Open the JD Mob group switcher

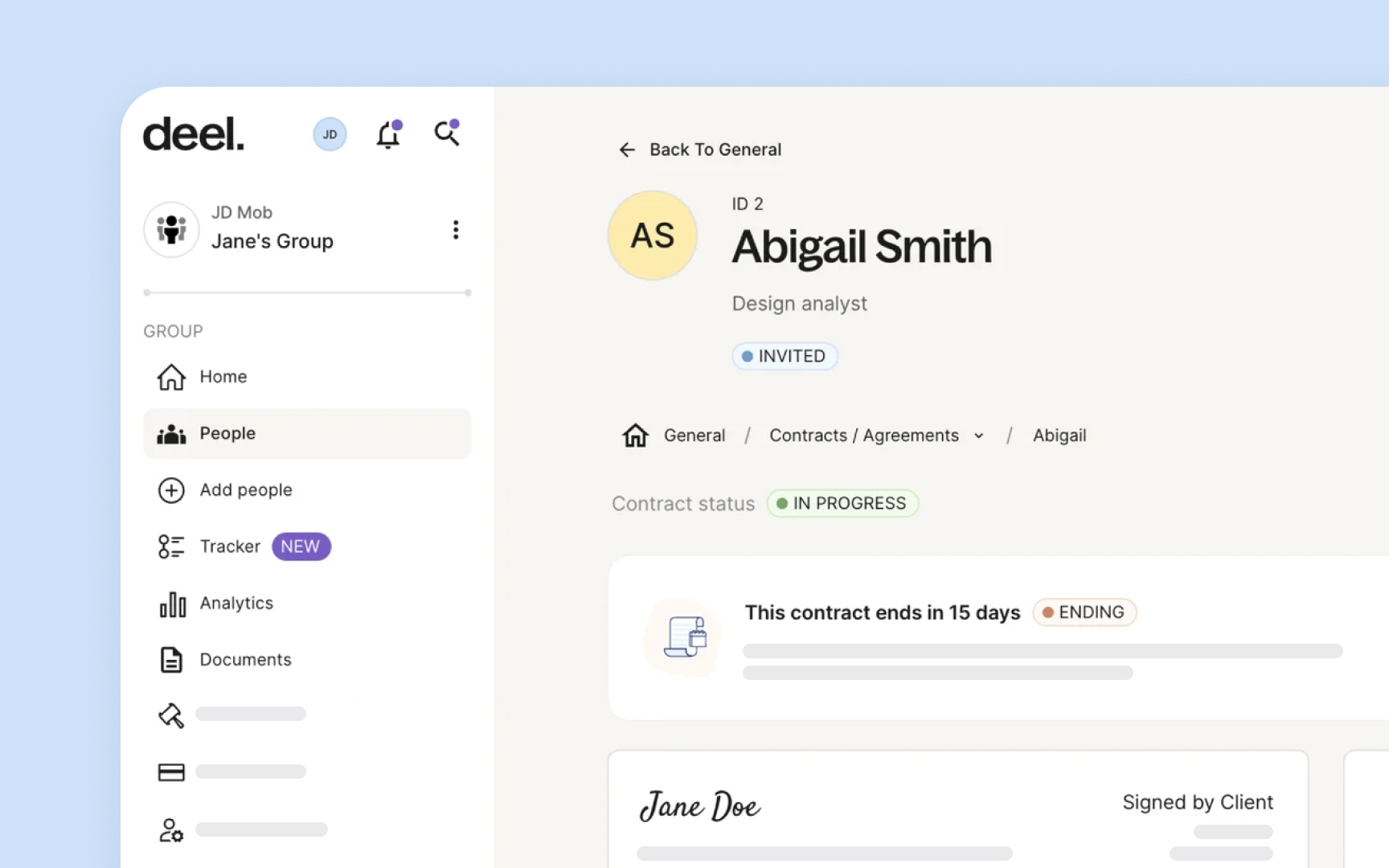(272, 229)
